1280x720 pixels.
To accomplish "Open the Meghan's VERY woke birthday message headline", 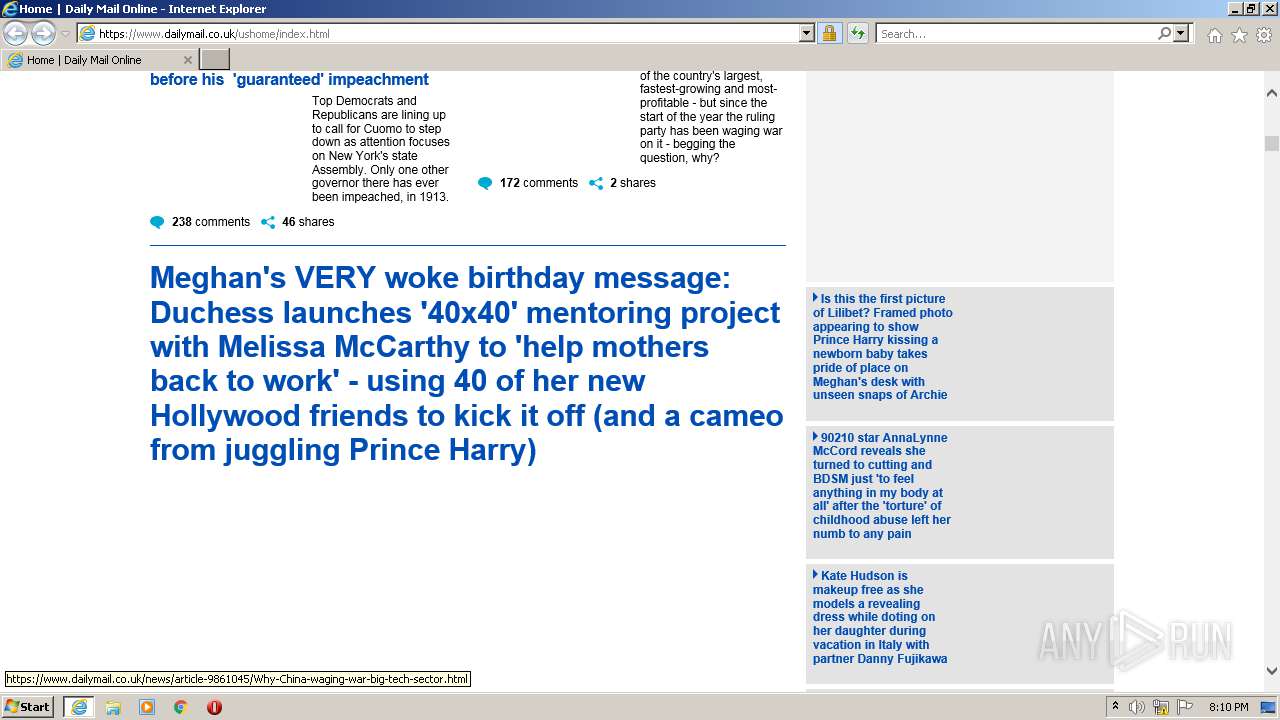I will [x=466, y=364].
